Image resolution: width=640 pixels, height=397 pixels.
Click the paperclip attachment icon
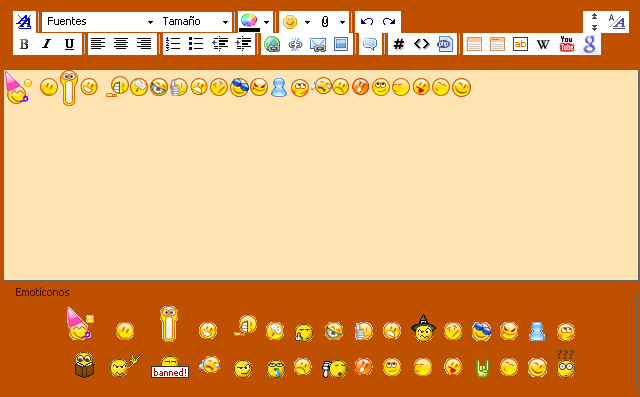325,22
